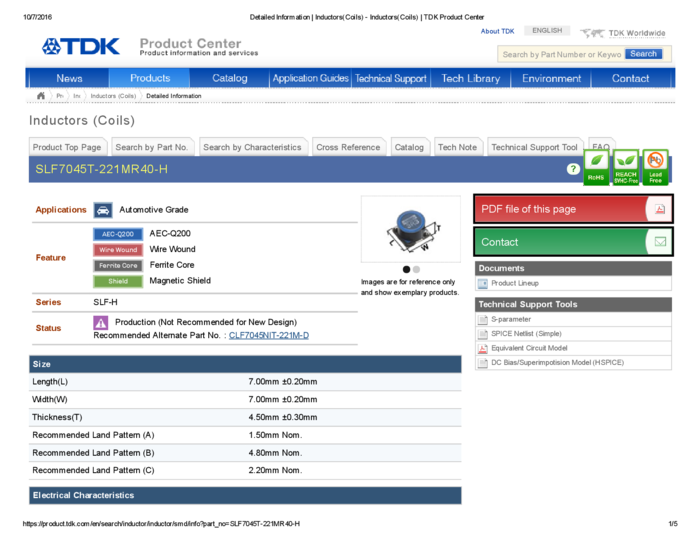Click the SLF7045T-221MR40-H part number heading
Screen dimensions: 700x541
(102, 169)
